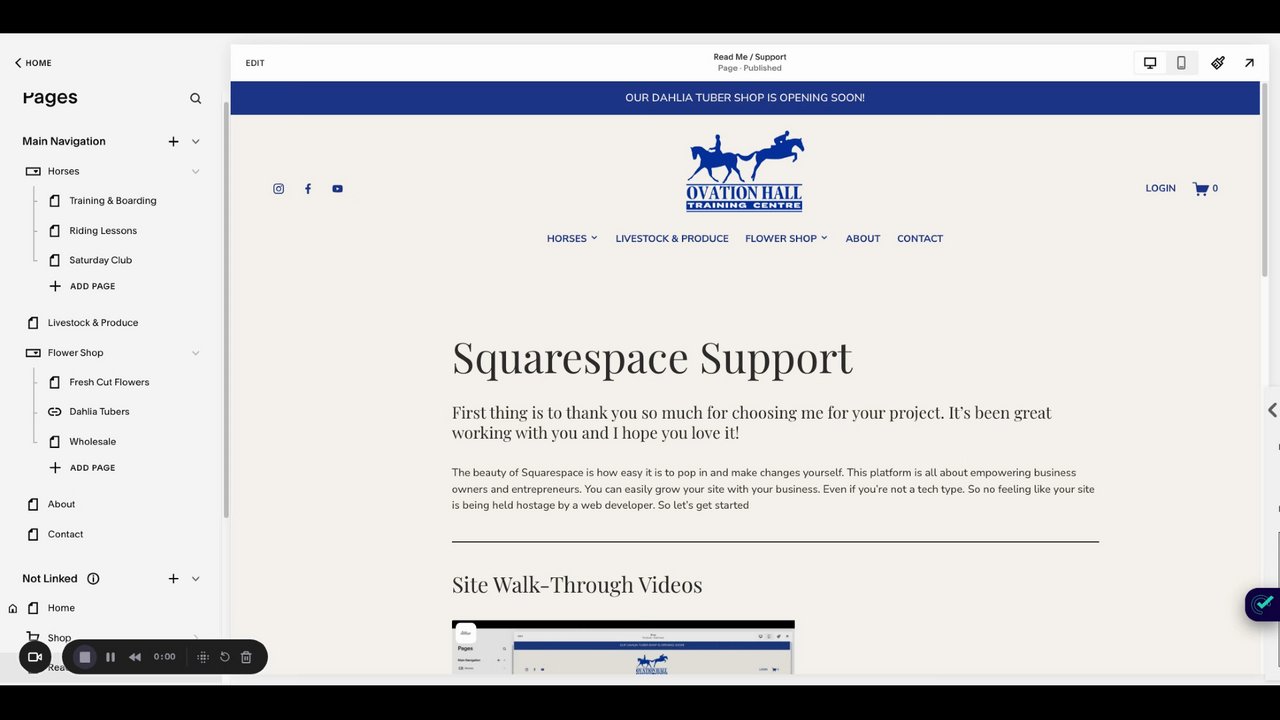This screenshot has height=720, width=1280.
Task: Search pages with the magnifier icon
Action: [x=196, y=98]
